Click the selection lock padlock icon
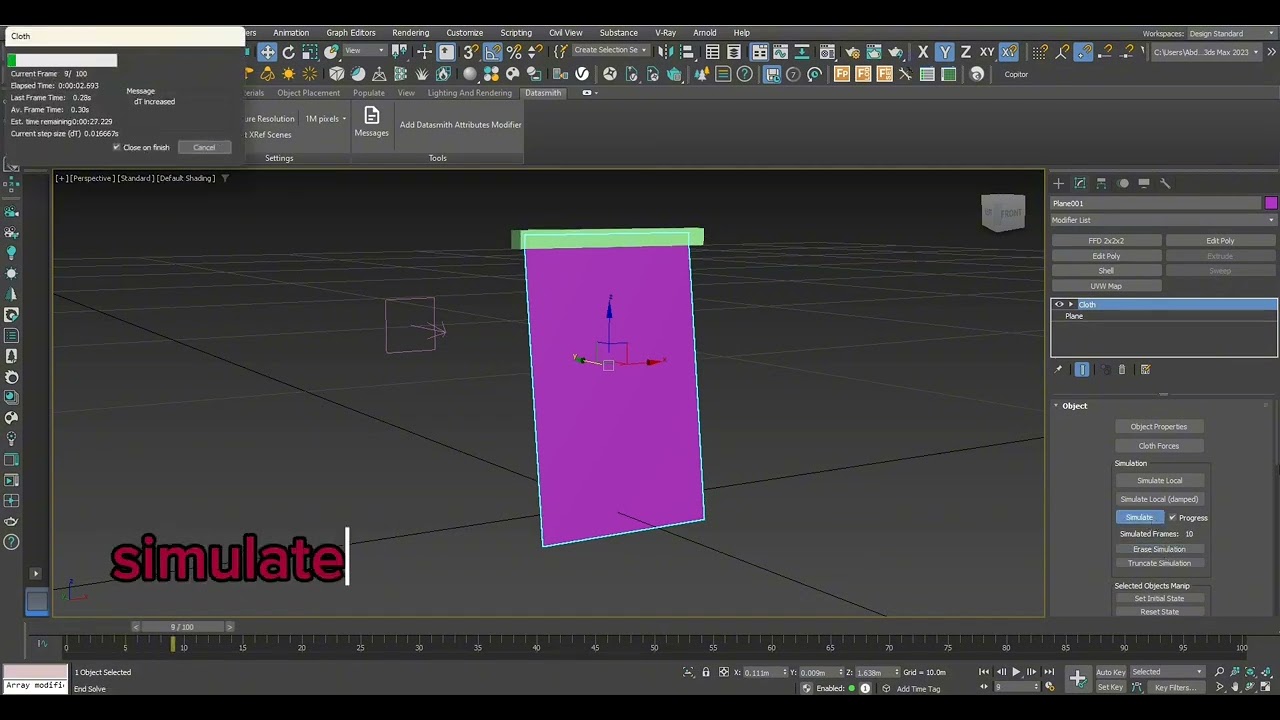The width and height of the screenshot is (1280, 720). click(706, 672)
